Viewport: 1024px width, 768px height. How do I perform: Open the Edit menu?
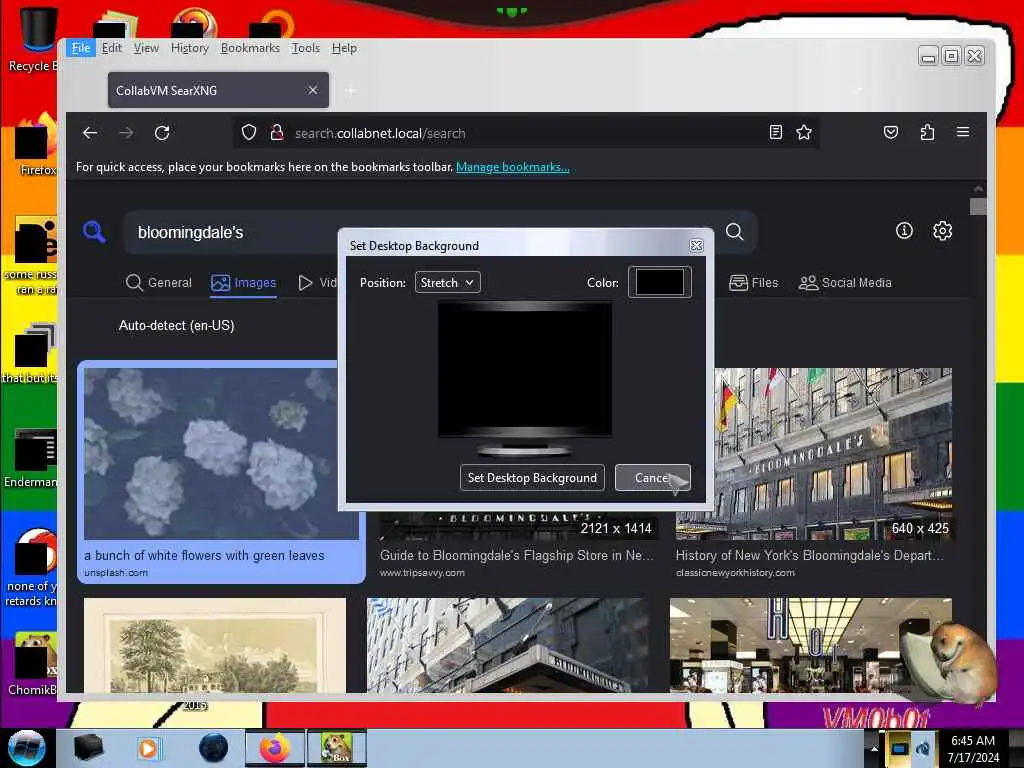pos(112,48)
